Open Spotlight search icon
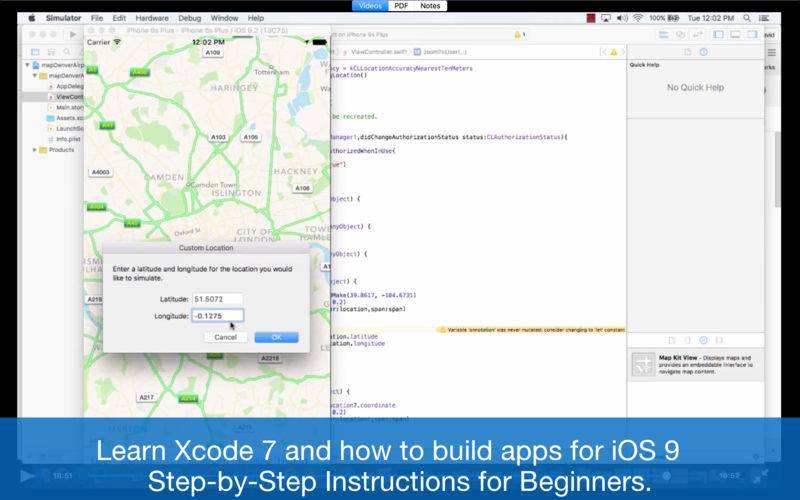Image resolution: width=800 pixels, height=500 pixels. (x=746, y=18)
